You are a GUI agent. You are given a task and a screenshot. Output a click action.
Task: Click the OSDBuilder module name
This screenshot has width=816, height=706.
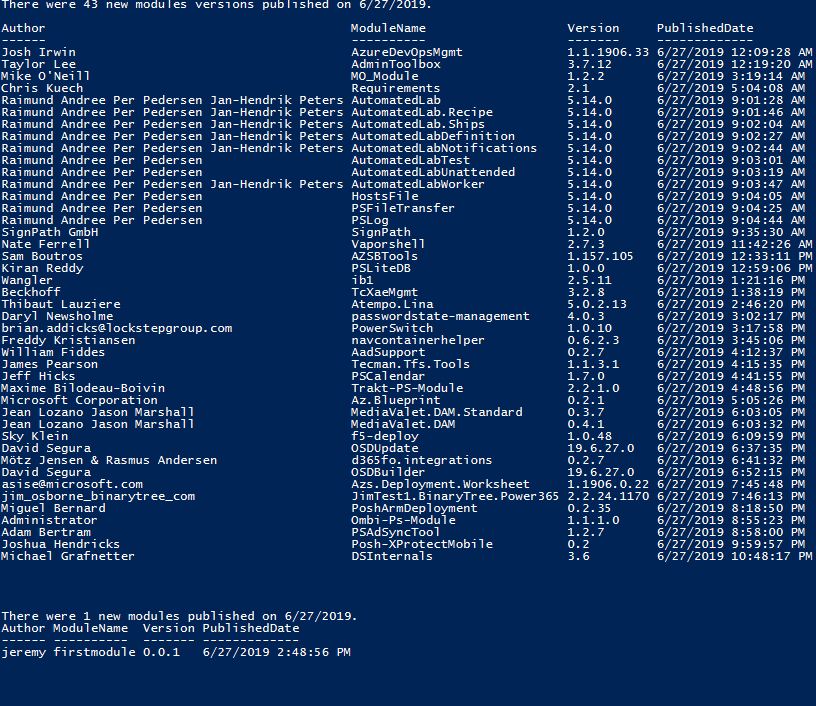(388, 472)
